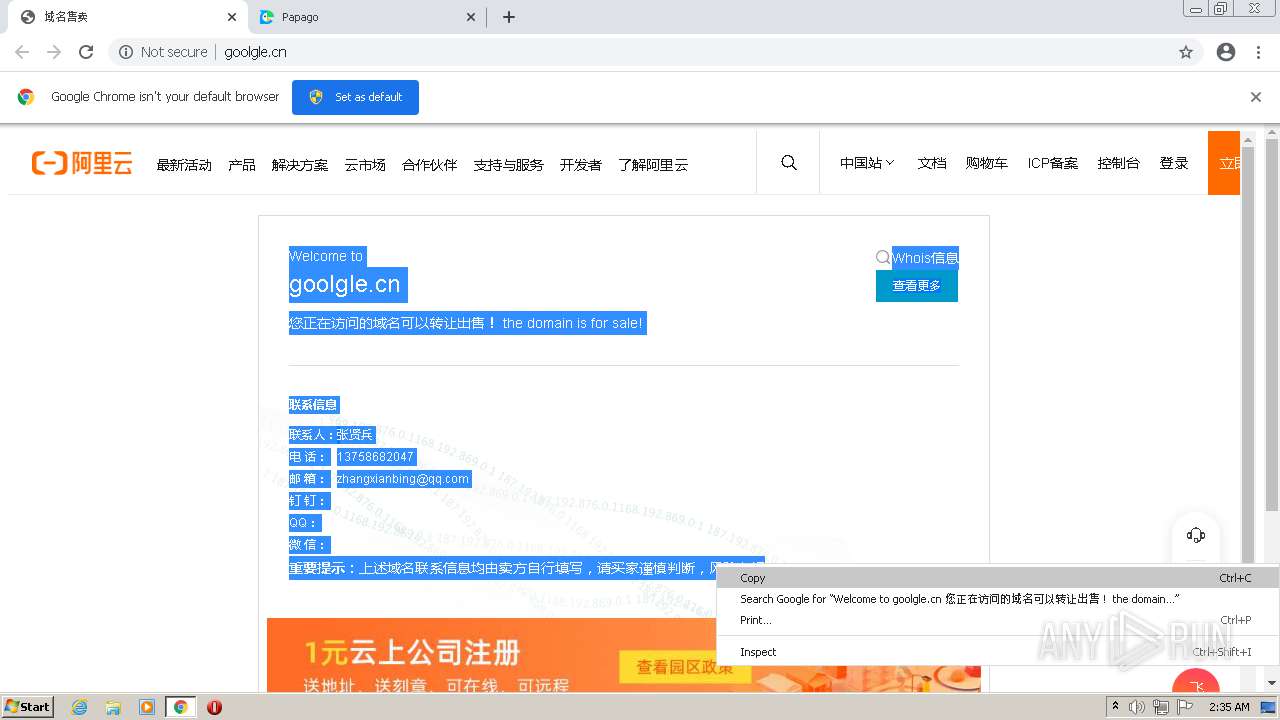Open the site search magnifier icon
The height and width of the screenshot is (720, 1280).
[789, 163]
